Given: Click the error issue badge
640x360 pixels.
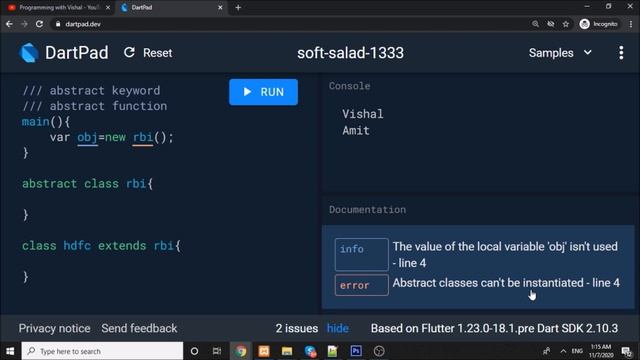Looking at the screenshot, I should pos(361,285).
